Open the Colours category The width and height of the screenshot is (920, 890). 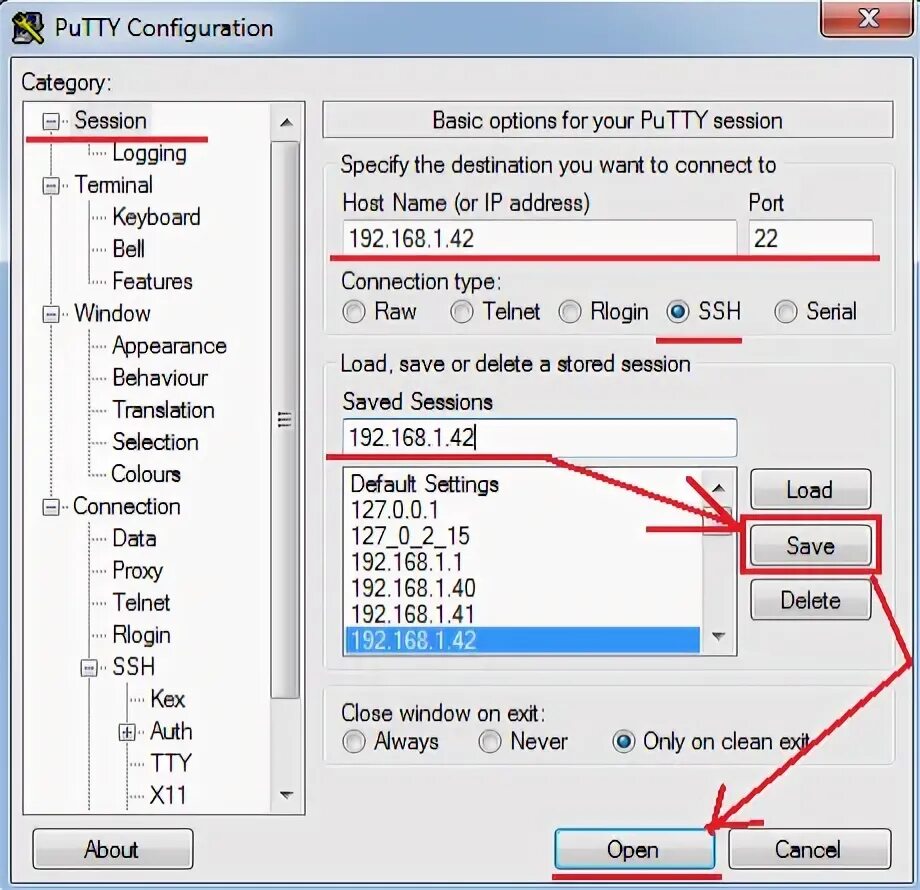pos(146,474)
